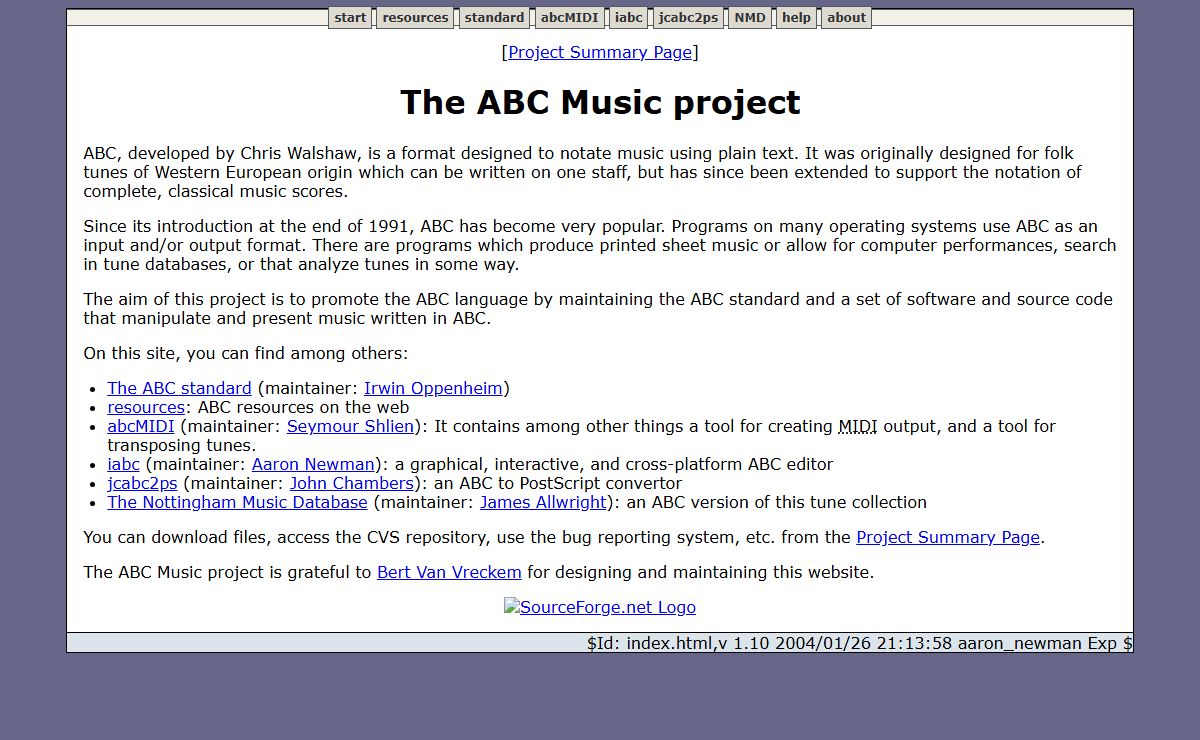Open The Nottingham Music Database link
Viewport: 1200px width, 740px height.
pos(237,502)
